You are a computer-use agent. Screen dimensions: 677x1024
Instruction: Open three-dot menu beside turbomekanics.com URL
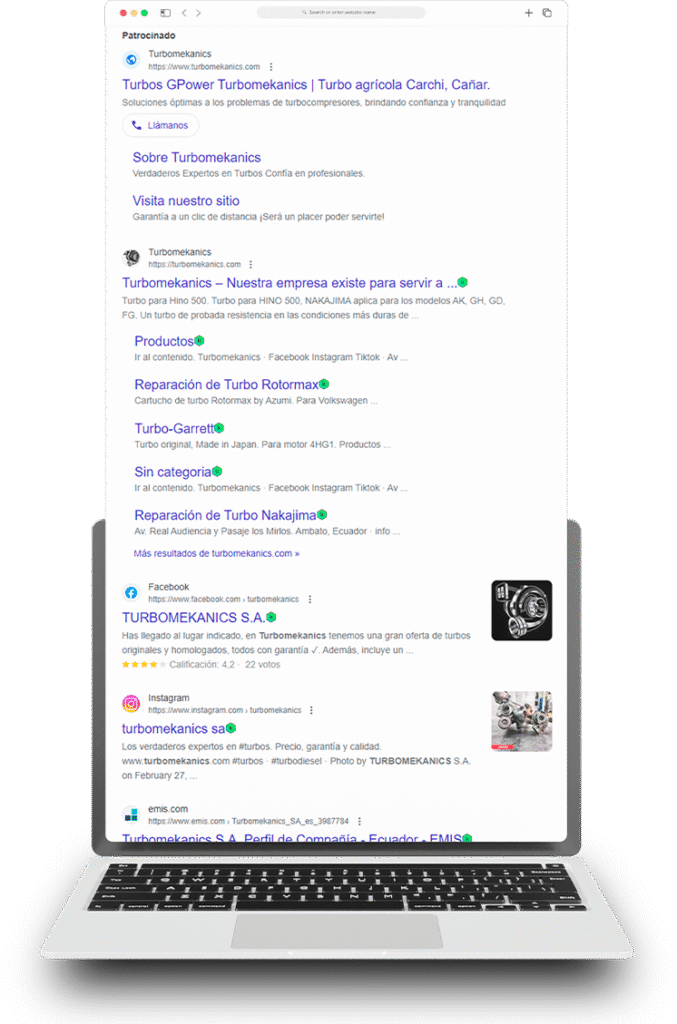point(251,264)
